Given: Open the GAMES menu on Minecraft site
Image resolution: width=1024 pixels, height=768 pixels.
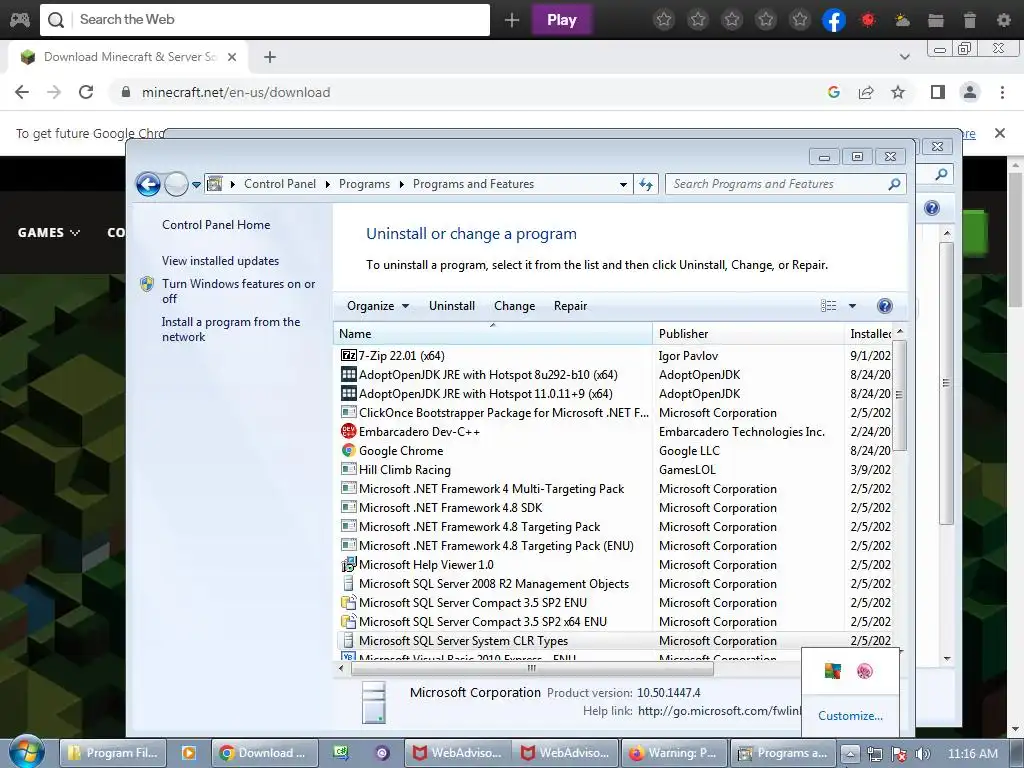Looking at the screenshot, I should (48, 232).
